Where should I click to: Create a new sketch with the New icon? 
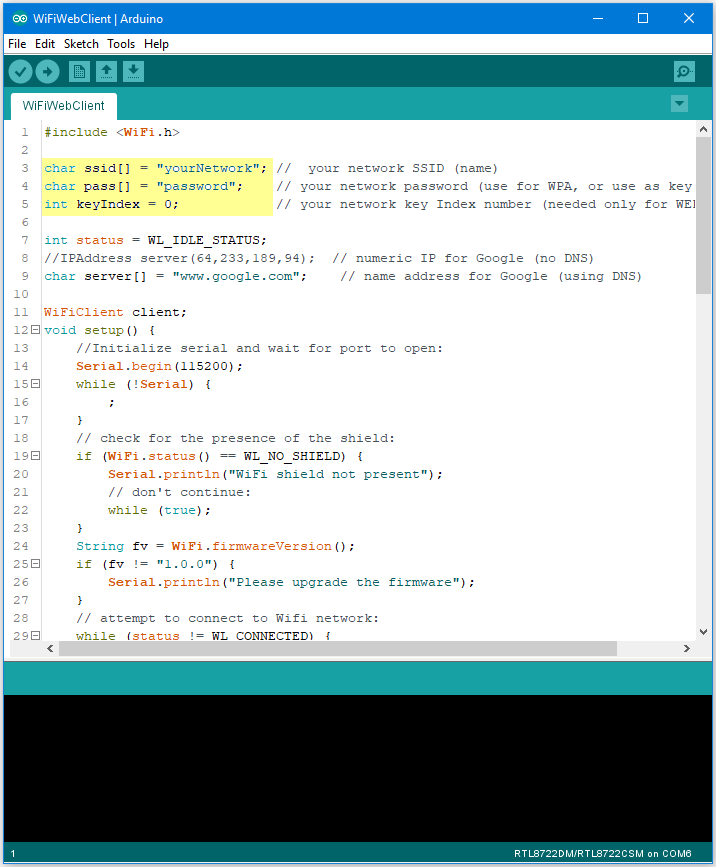(x=79, y=71)
